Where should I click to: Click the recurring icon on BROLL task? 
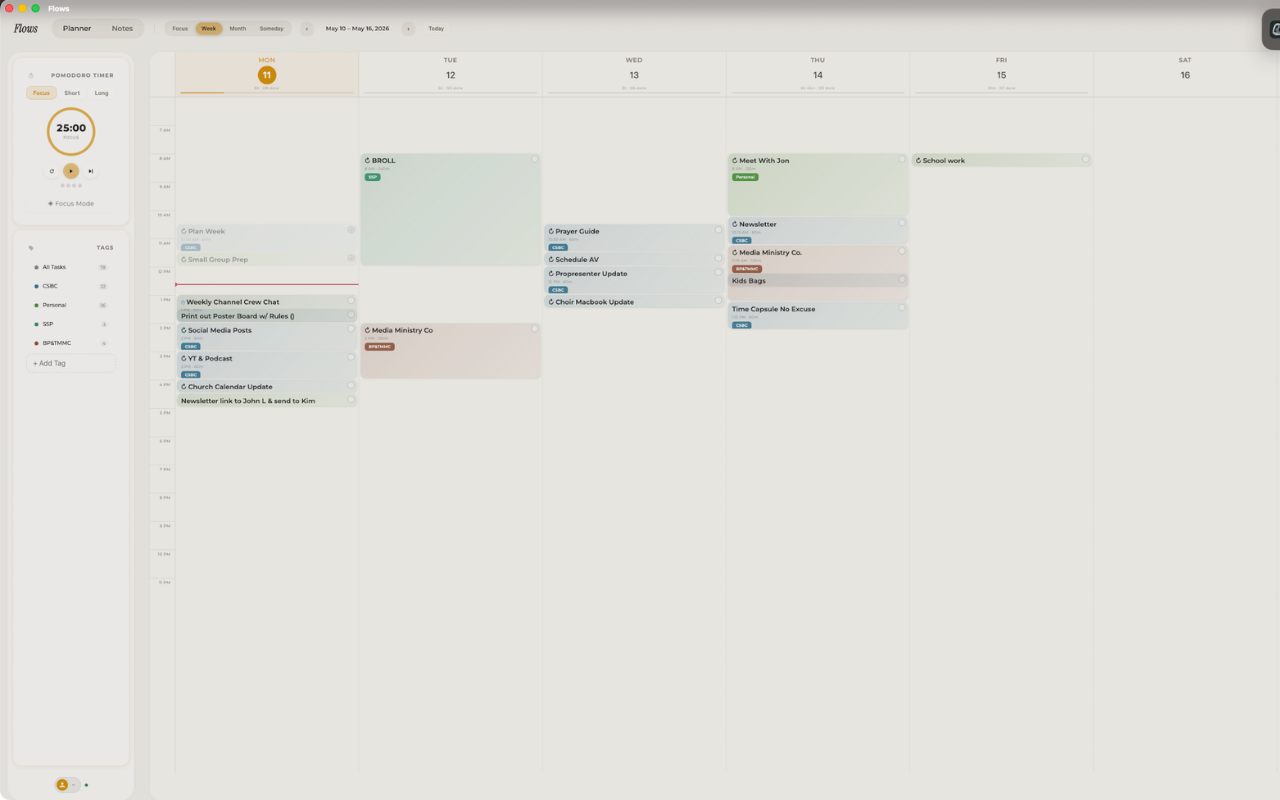pyautogui.click(x=368, y=160)
